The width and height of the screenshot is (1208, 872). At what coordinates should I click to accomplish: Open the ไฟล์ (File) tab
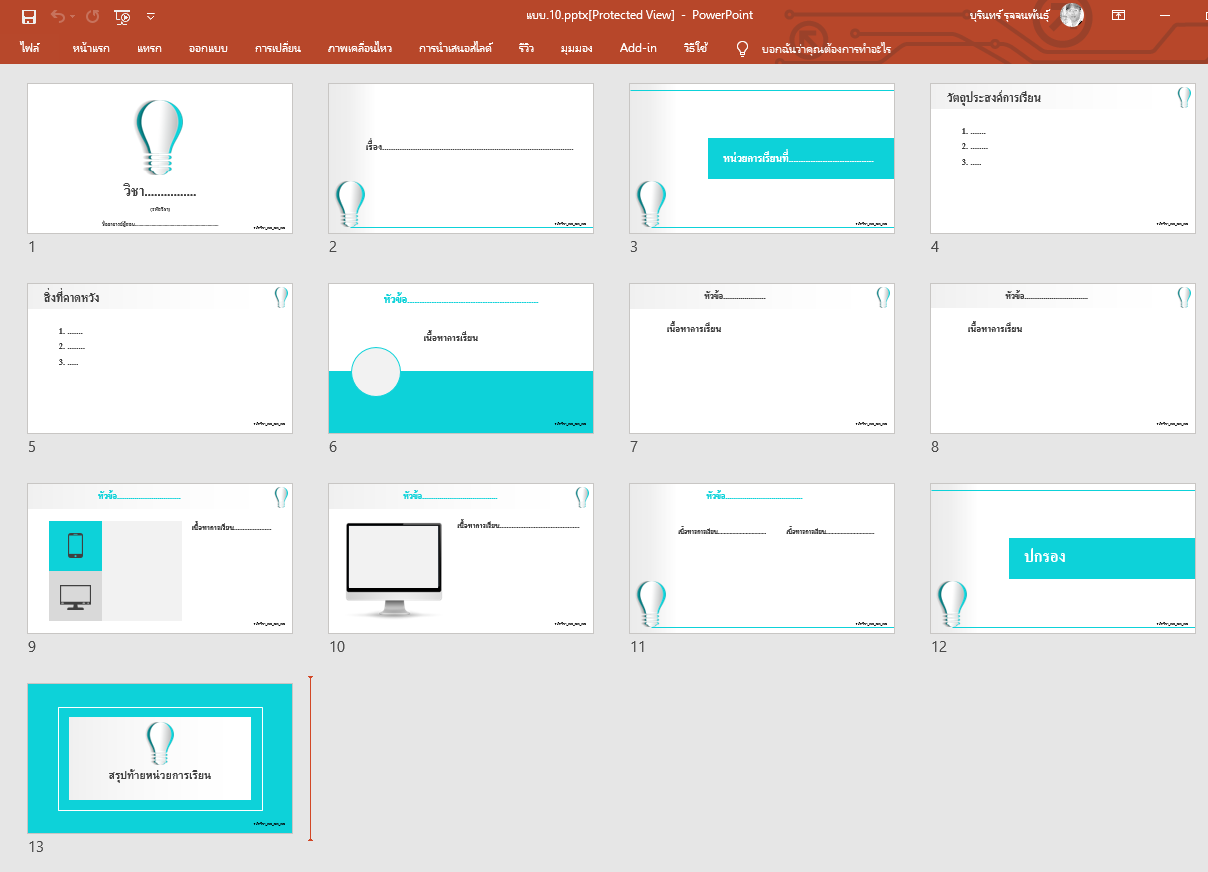click(29, 48)
